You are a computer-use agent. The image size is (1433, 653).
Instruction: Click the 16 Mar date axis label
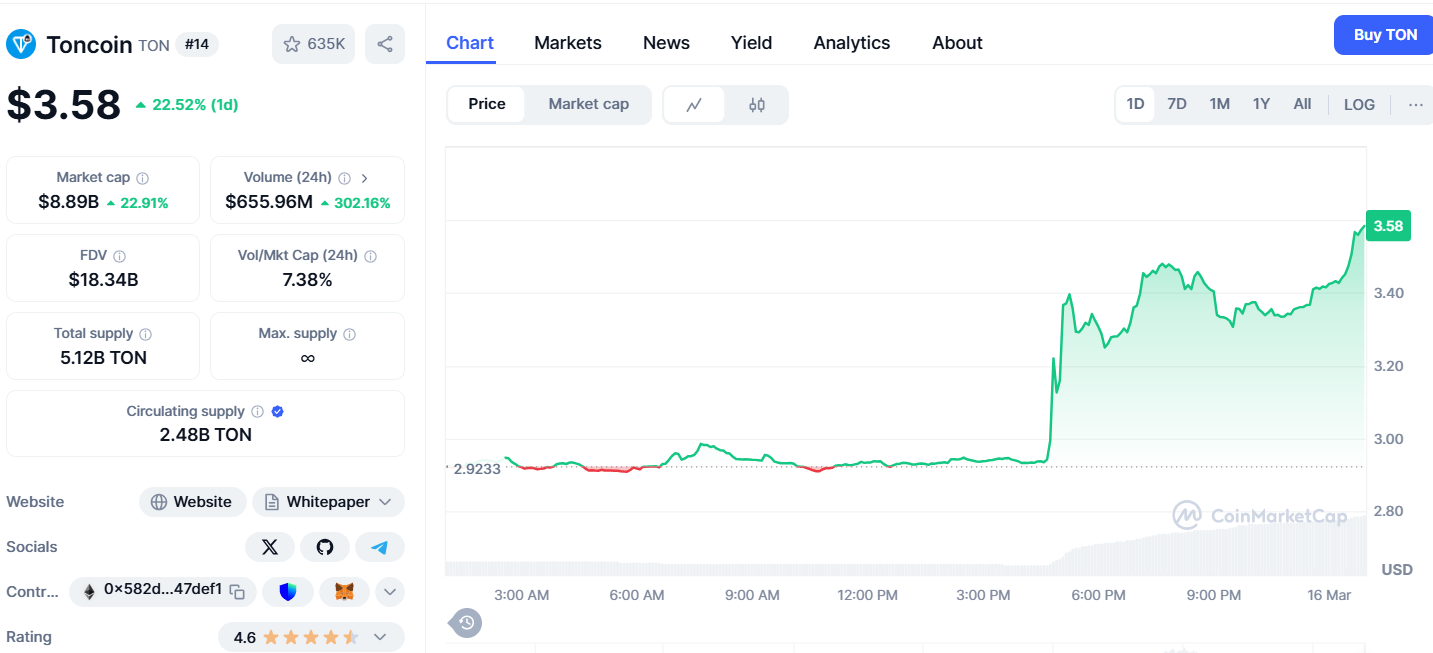click(1329, 595)
